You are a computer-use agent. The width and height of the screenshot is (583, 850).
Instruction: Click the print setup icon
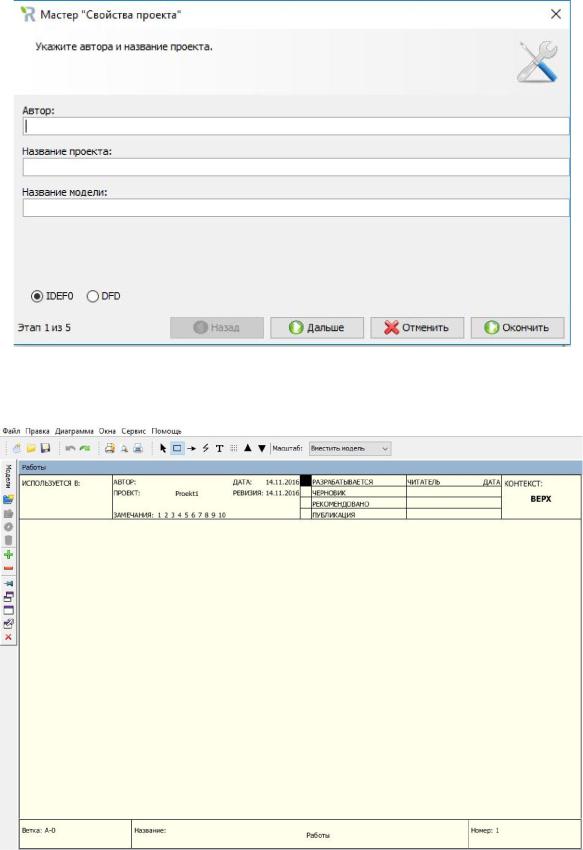click(x=110, y=448)
